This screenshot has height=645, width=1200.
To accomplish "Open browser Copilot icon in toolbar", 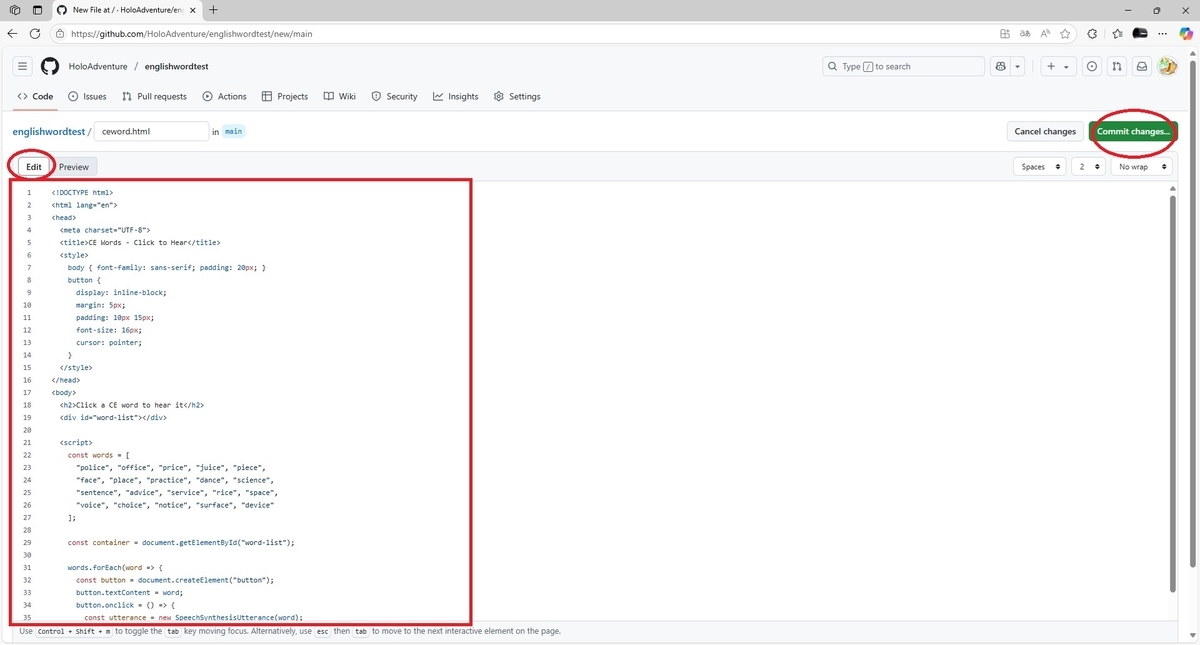I will point(1186,33).
